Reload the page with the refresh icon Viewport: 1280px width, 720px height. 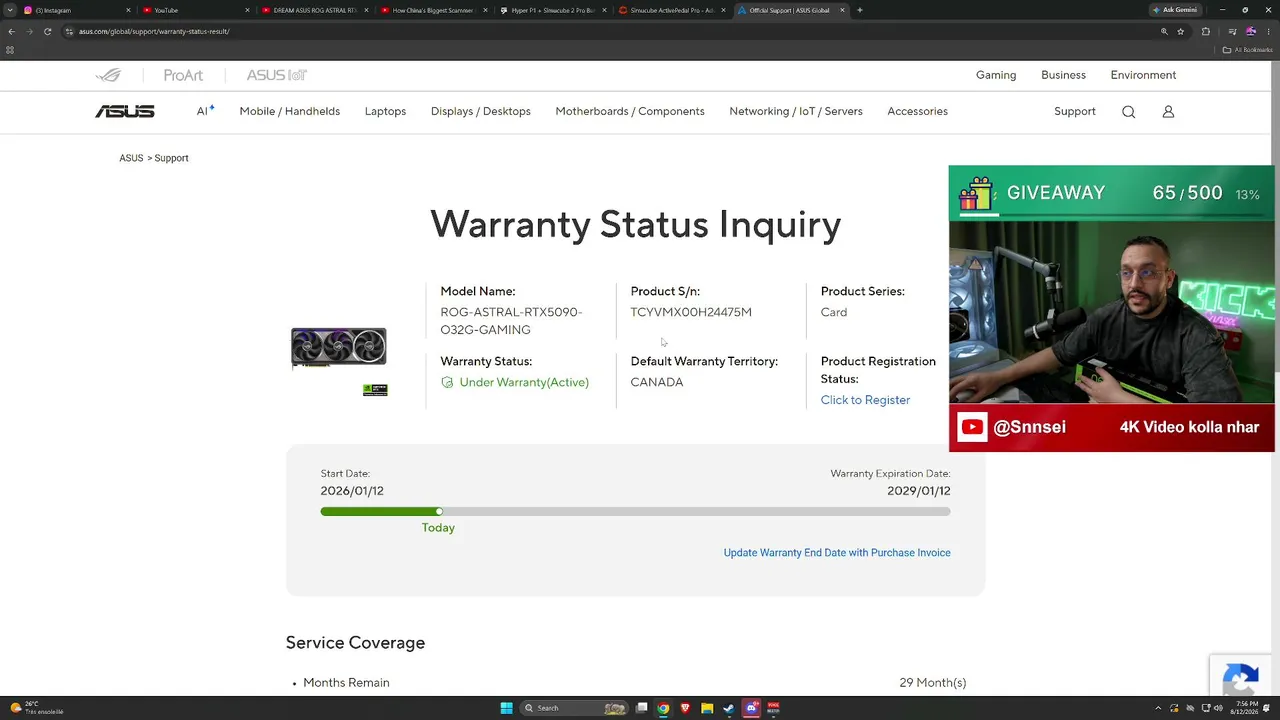click(x=47, y=32)
